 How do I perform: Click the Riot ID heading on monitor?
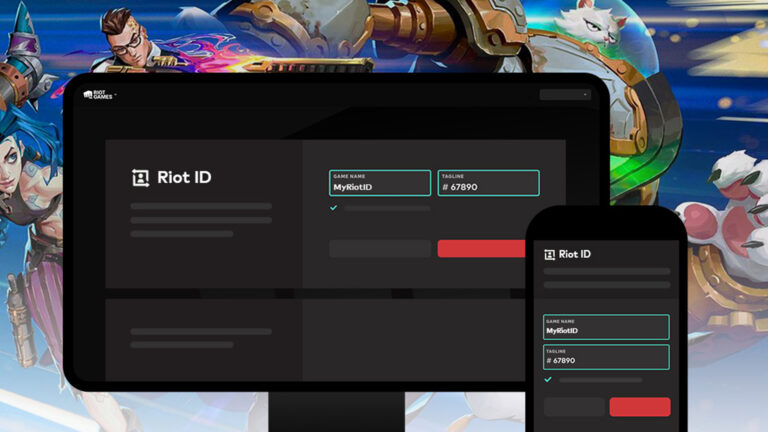click(184, 177)
